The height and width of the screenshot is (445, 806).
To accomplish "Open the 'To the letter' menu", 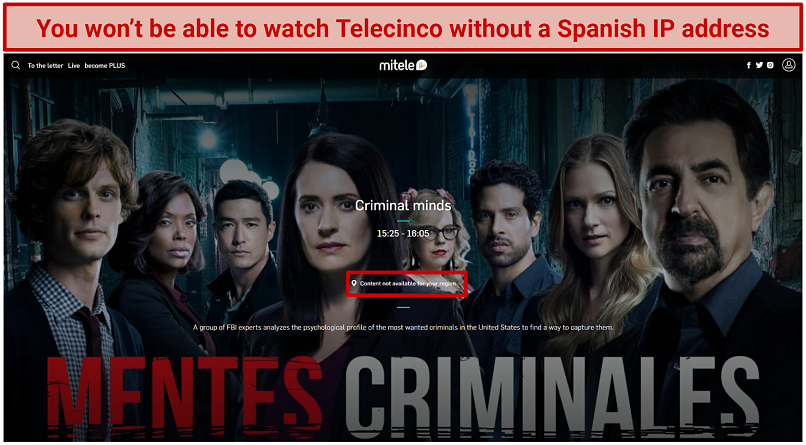I will [x=45, y=66].
